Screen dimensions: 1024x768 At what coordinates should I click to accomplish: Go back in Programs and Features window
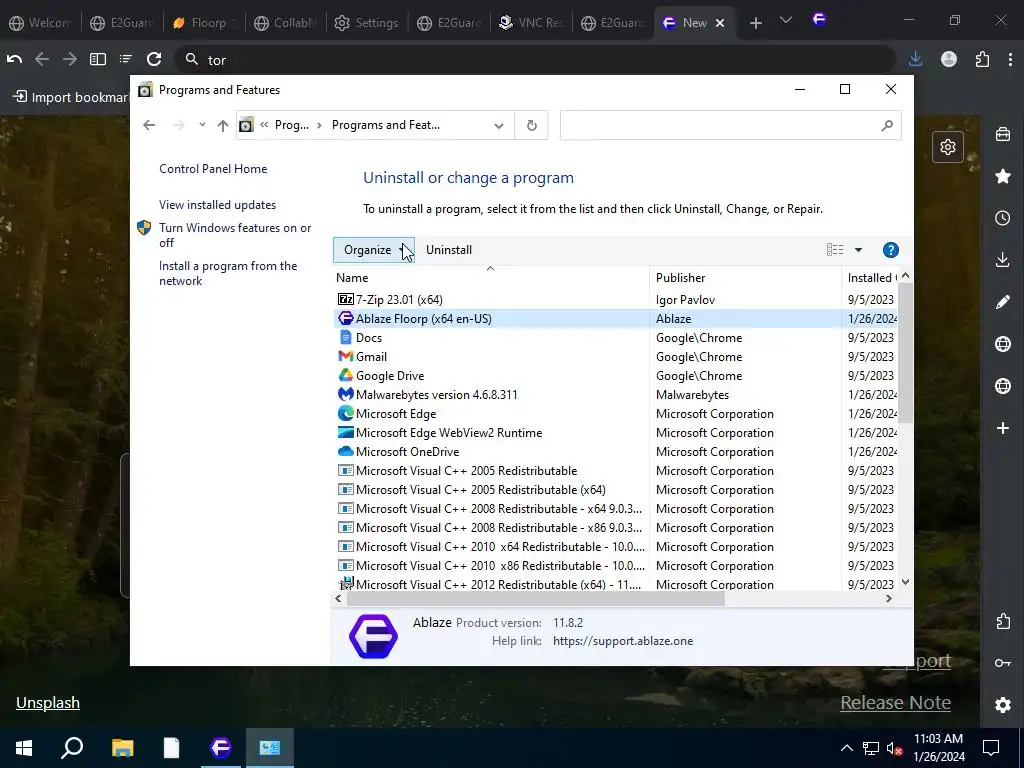pyautogui.click(x=149, y=125)
